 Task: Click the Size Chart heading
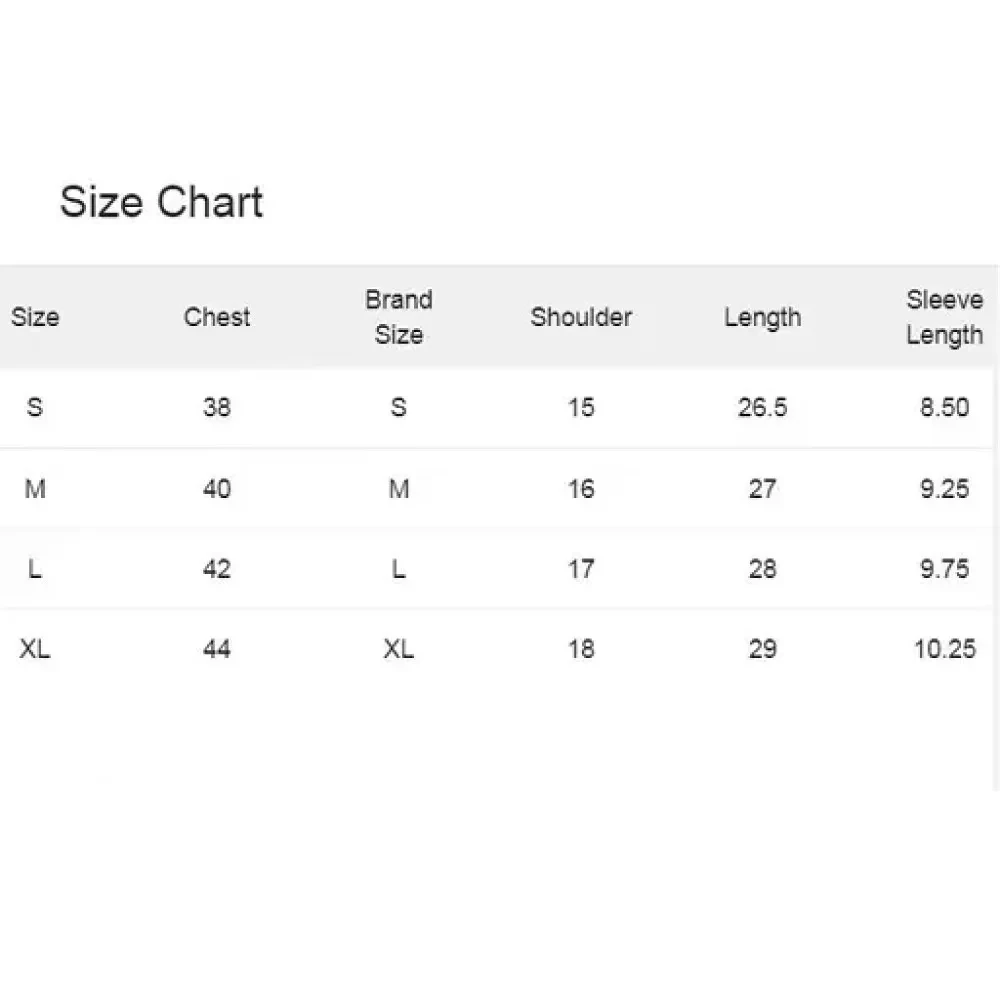161,202
